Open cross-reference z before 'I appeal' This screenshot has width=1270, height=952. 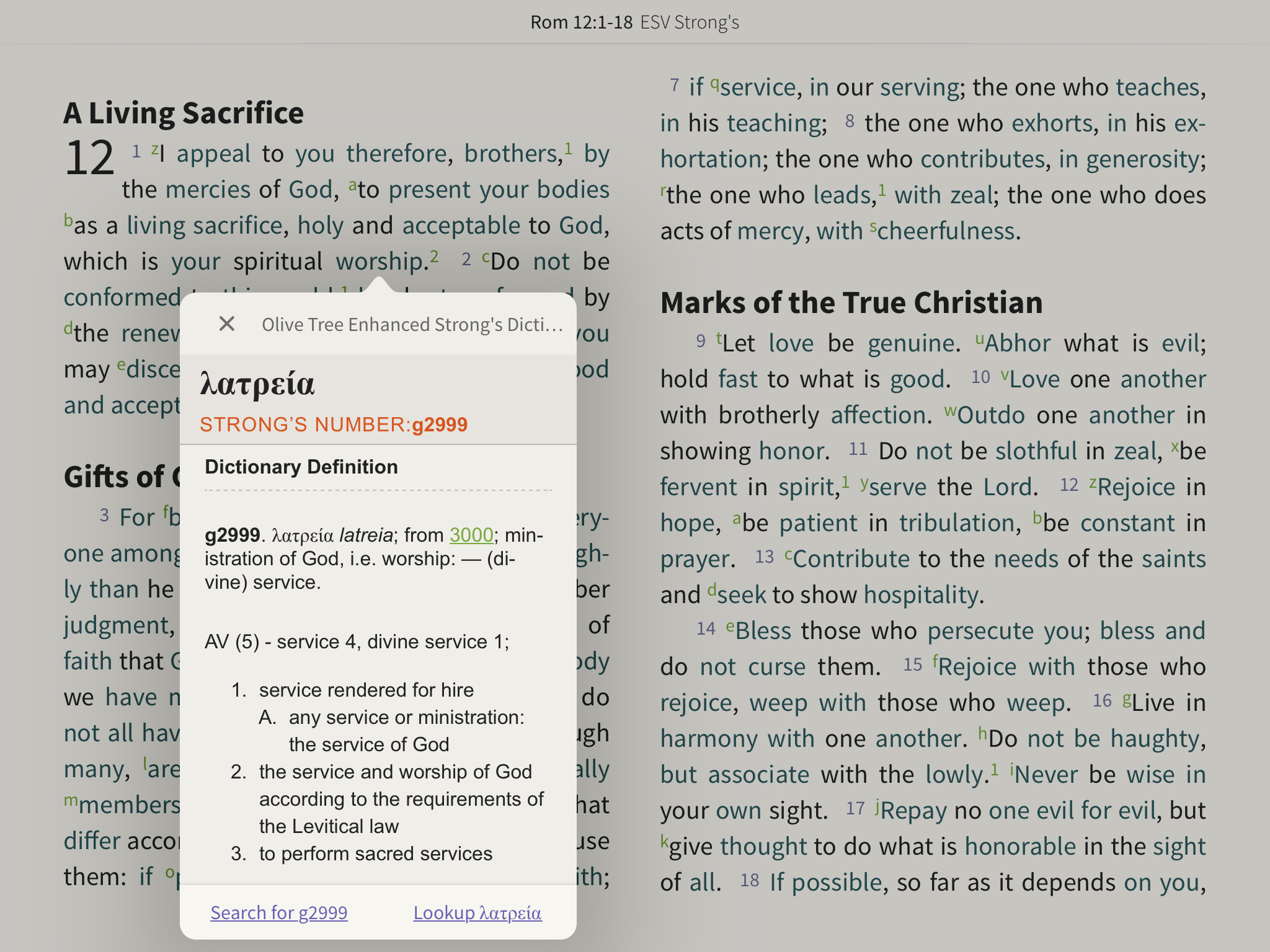tap(155, 148)
